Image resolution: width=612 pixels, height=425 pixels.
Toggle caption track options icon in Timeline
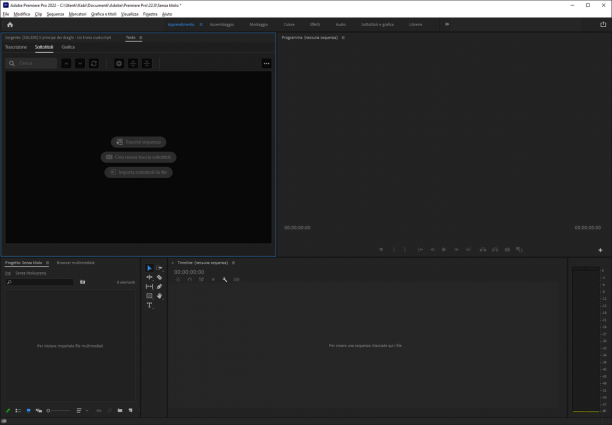237,280
